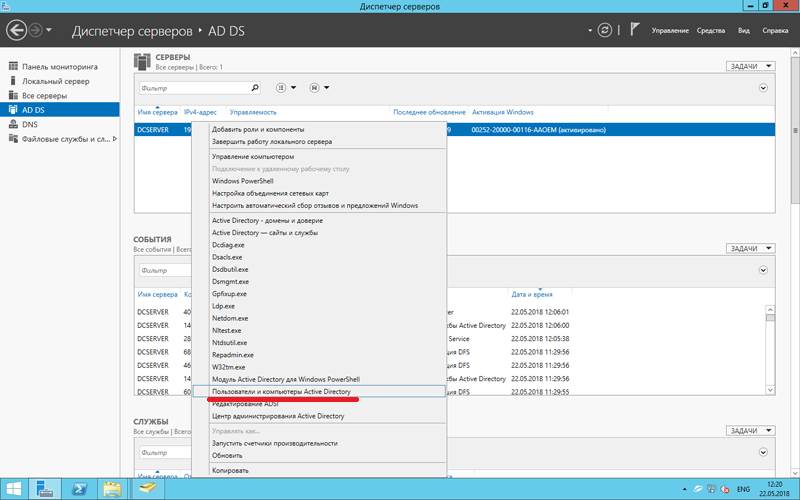Click the servers filter input field
The image size is (800, 500).
click(x=190, y=89)
